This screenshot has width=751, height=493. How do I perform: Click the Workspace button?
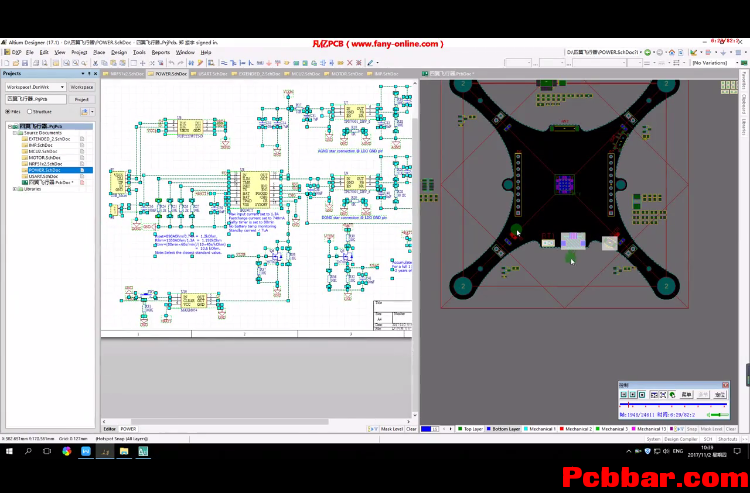pos(82,87)
